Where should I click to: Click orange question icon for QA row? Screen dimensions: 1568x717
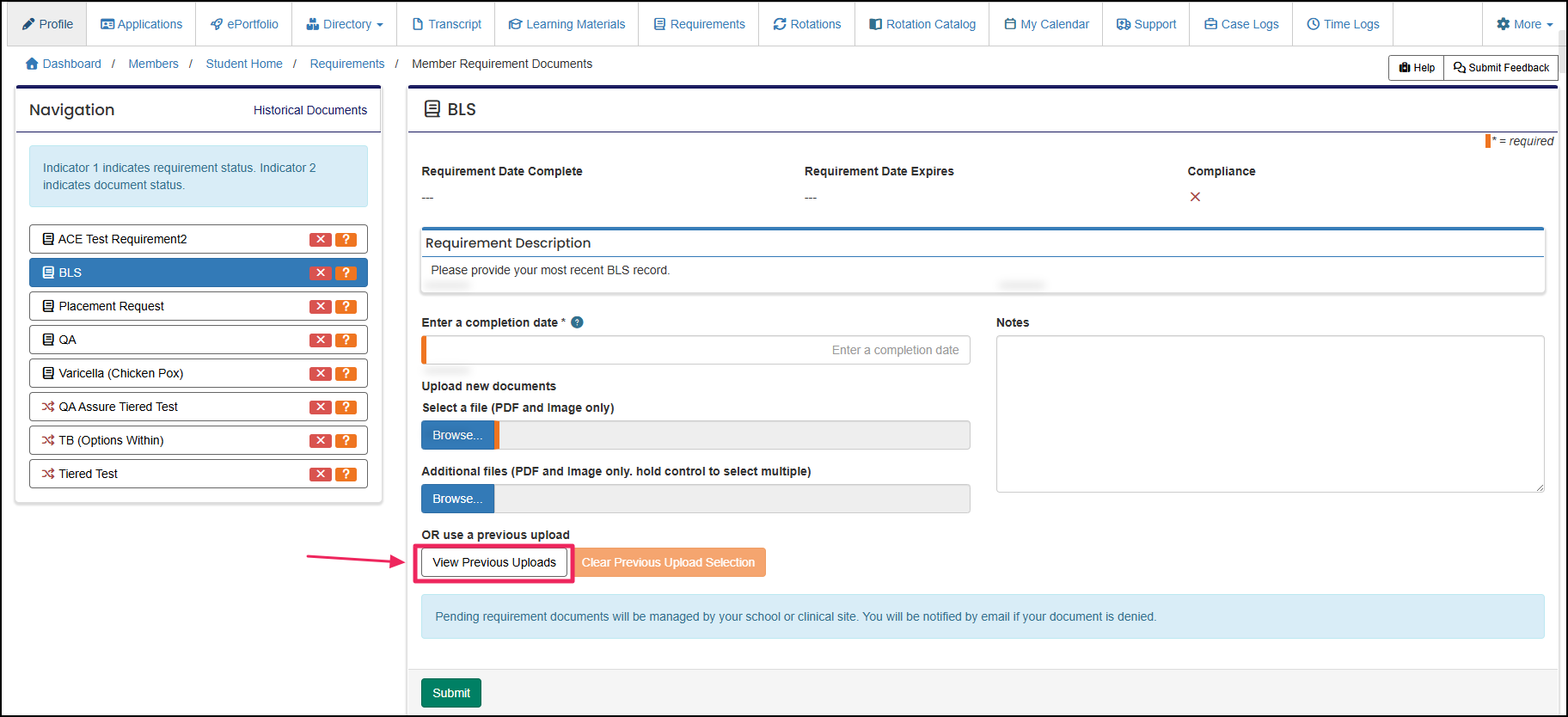(x=346, y=340)
